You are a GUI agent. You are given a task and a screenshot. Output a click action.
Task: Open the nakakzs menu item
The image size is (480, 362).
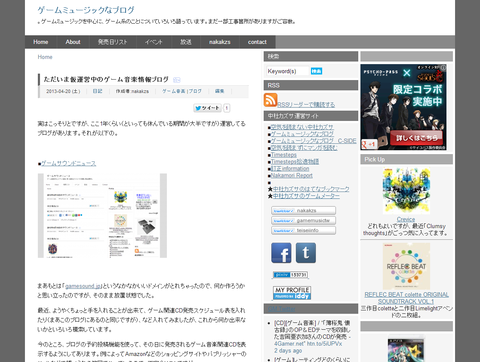(220, 42)
